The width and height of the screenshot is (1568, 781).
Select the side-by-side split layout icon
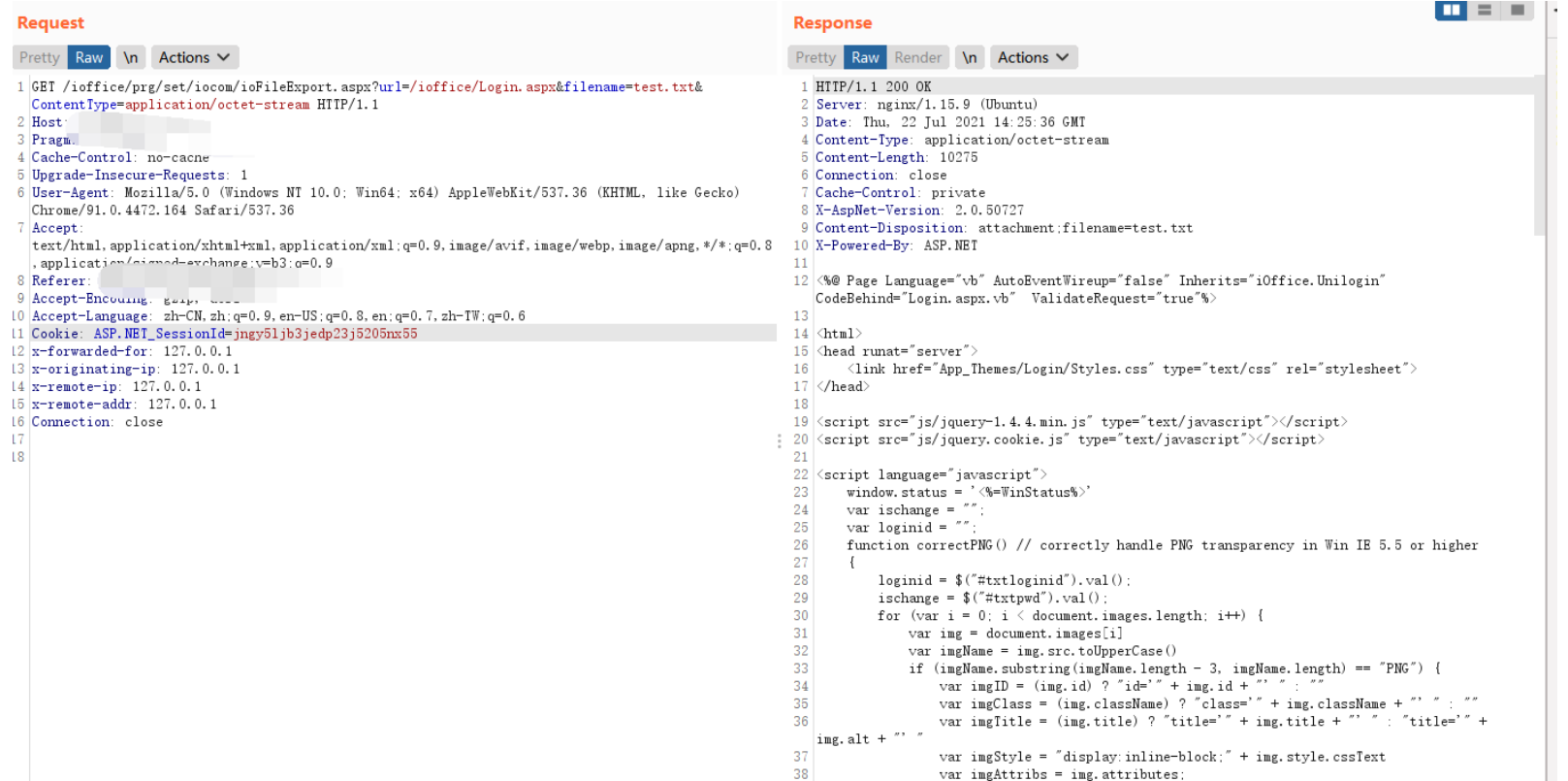[1451, 11]
